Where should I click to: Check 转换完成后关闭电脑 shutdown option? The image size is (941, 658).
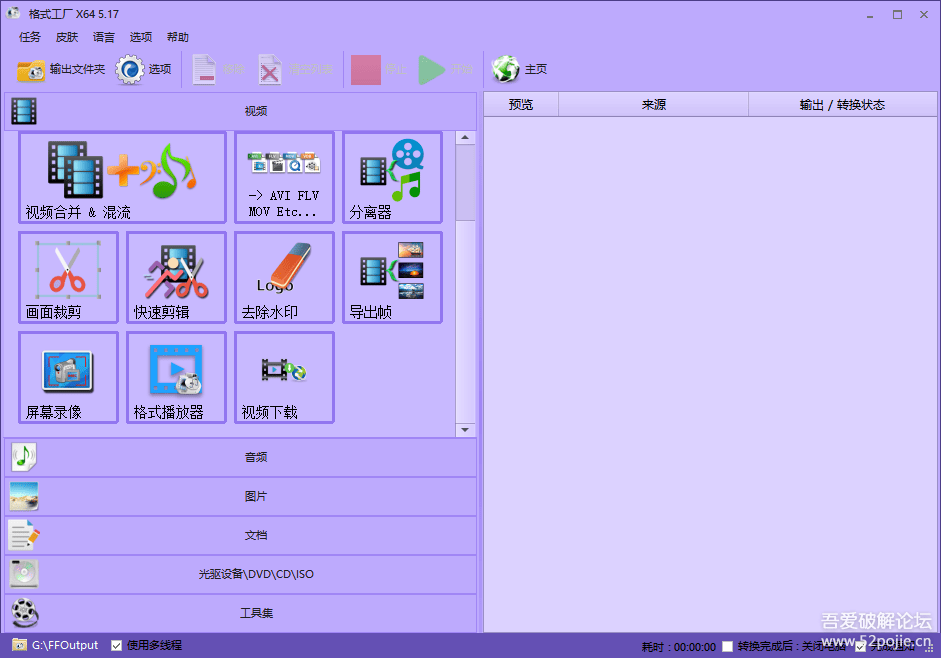(728, 645)
